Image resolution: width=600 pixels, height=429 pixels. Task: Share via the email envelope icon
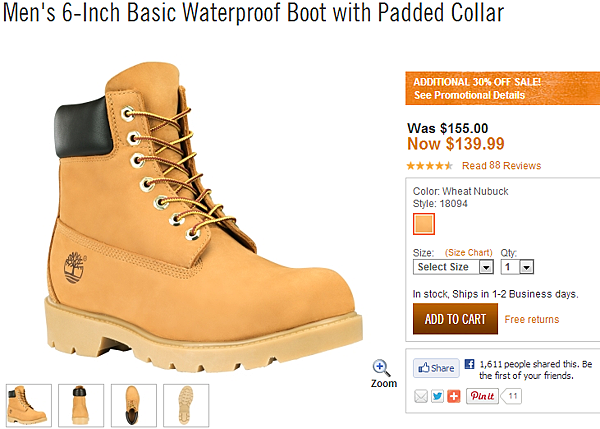421,396
